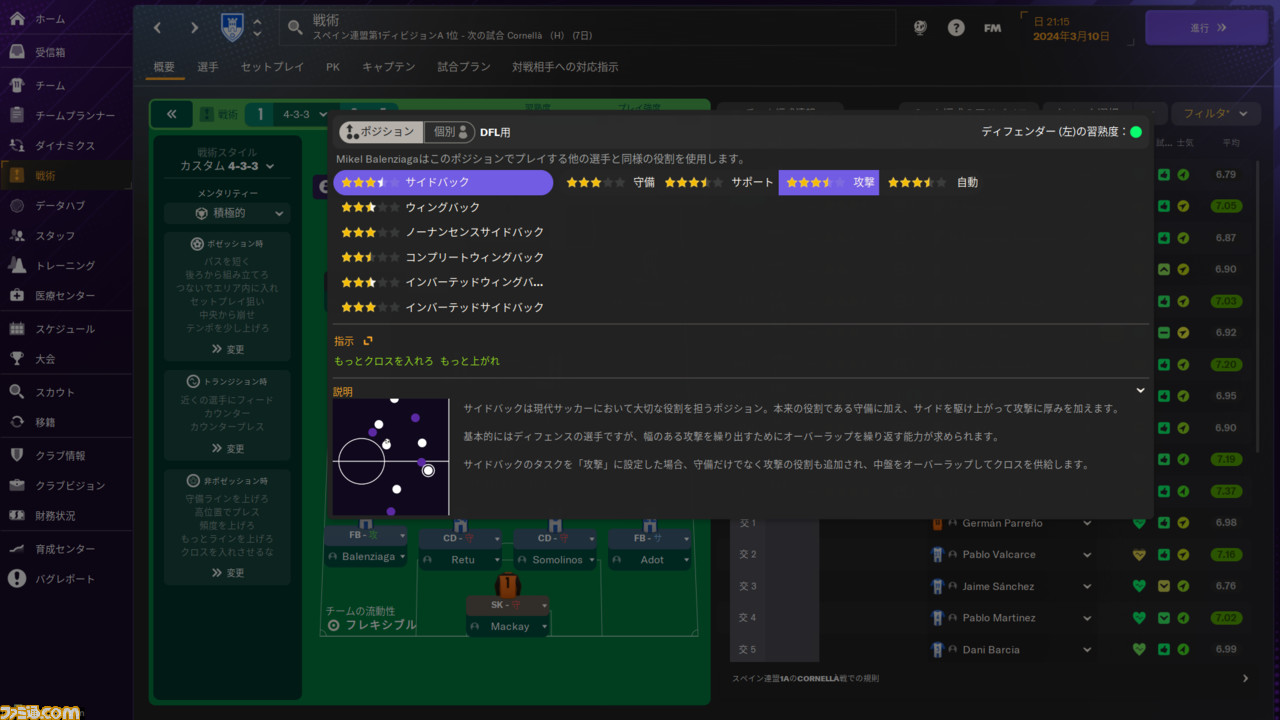1280x720 pixels.
Task: Click the チーム shirt icon
Action: (17, 85)
